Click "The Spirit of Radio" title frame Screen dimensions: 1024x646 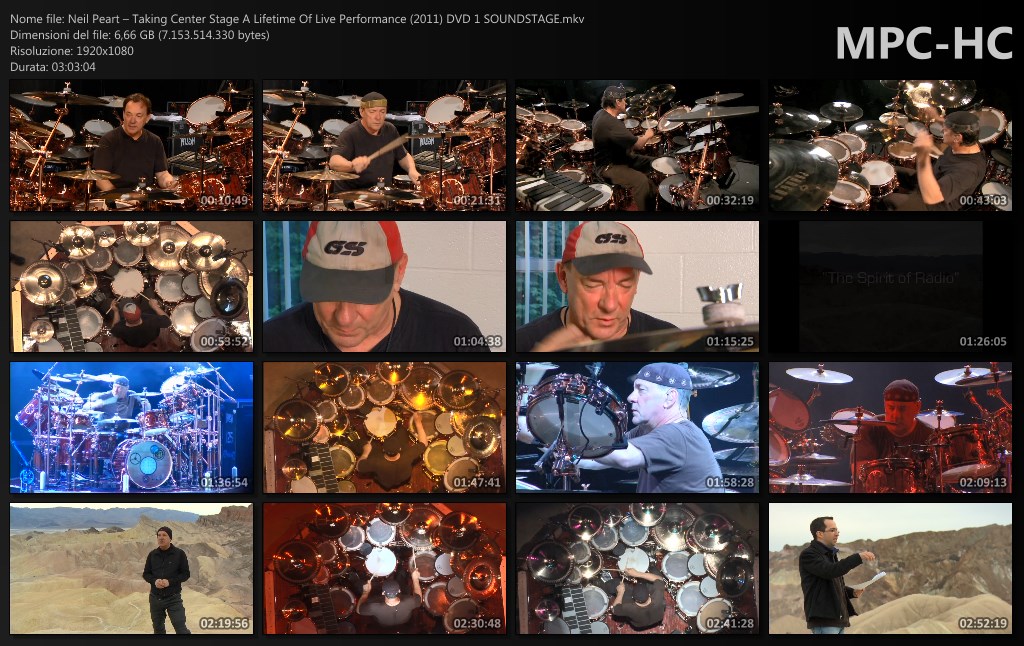pyautogui.click(x=890, y=287)
